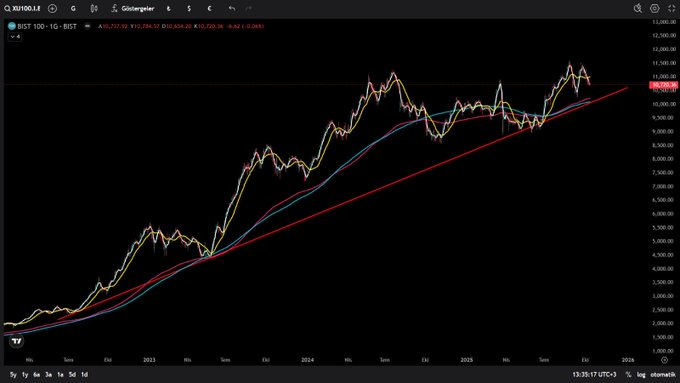Viewport: 680px width, 383px height.
Task: Select the 1a date range
Action: coord(60,374)
